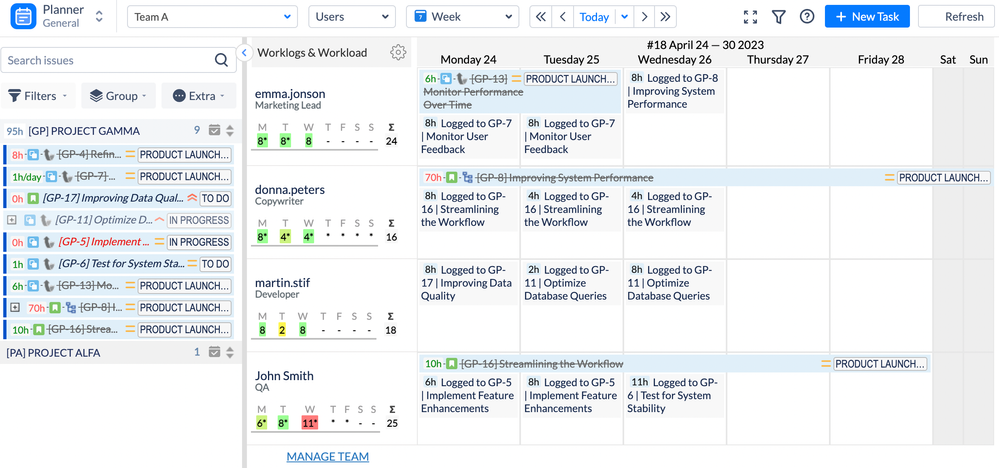Click PROJECT ALFA calendar check icon
This screenshot has width=999, height=468.
(215, 353)
